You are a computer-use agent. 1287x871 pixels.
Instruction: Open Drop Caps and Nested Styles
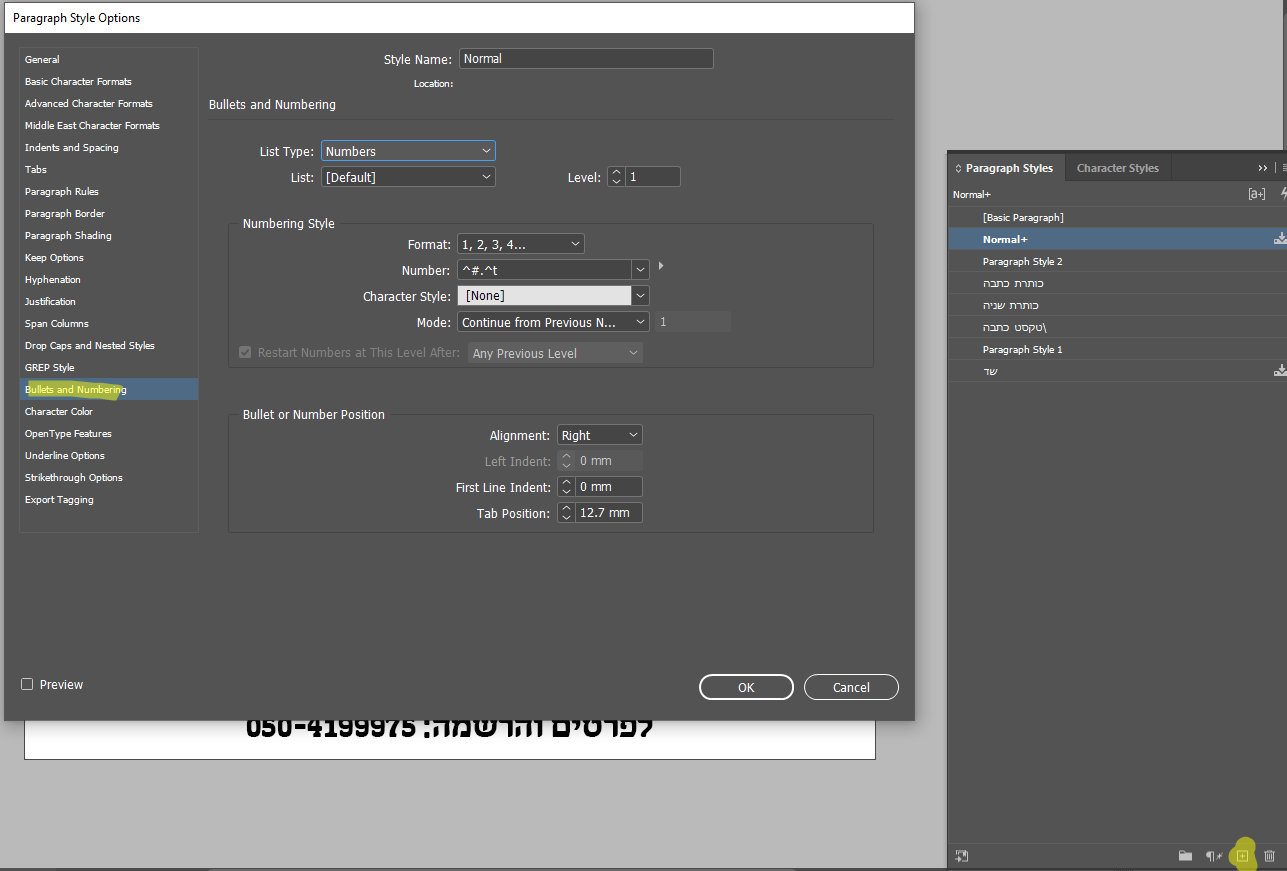tap(109, 346)
